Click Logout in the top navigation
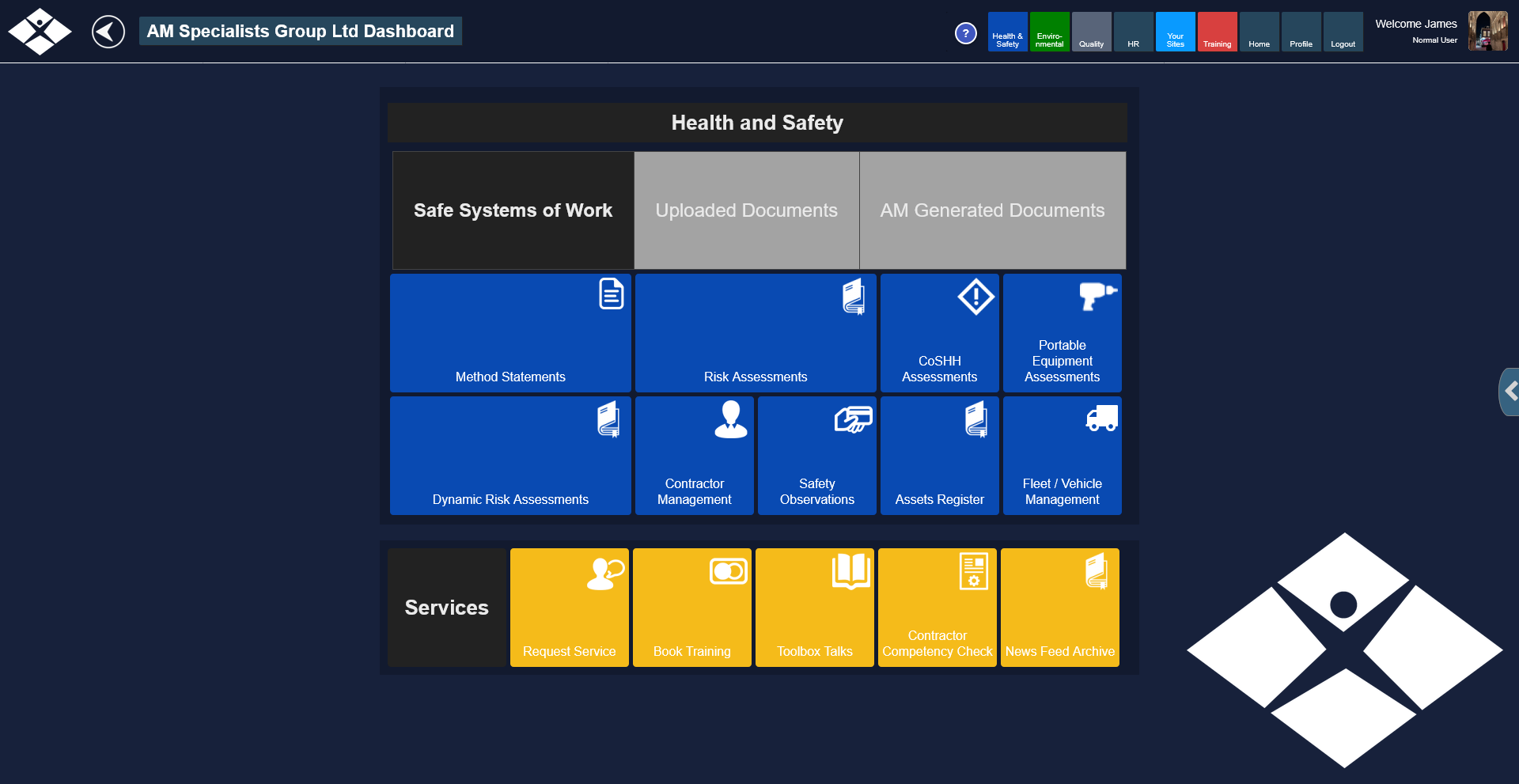This screenshot has width=1519, height=784. pos(1343,32)
